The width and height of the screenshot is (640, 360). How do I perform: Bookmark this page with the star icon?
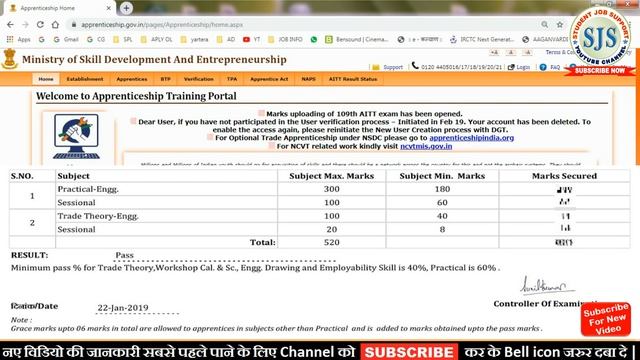coord(560,25)
